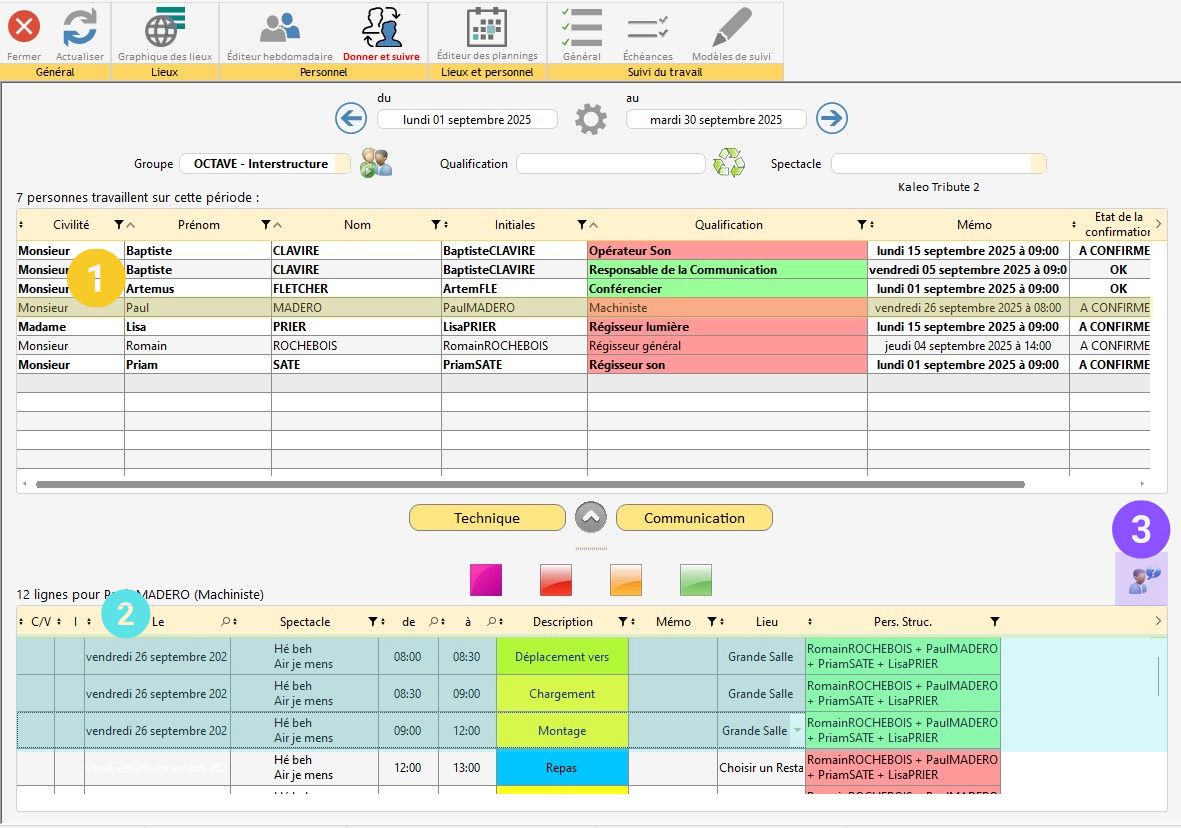Collapse panel with the round chevron button
This screenshot has width=1181, height=828.
[x=591, y=518]
